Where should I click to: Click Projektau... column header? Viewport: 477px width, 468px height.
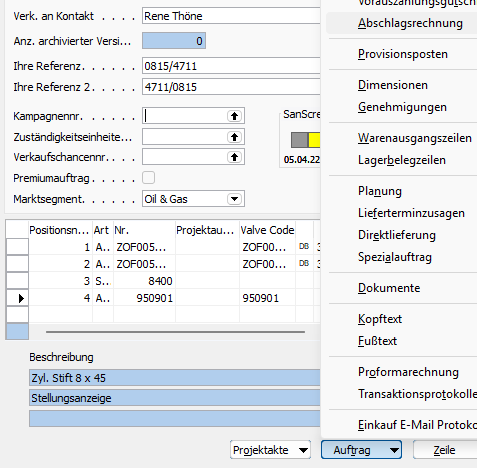pos(207,230)
